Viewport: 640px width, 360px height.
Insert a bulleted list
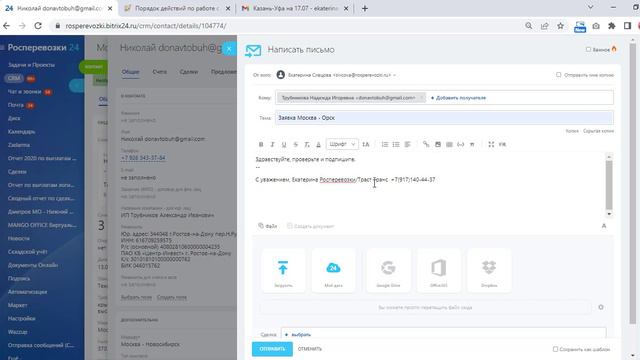point(396,144)
